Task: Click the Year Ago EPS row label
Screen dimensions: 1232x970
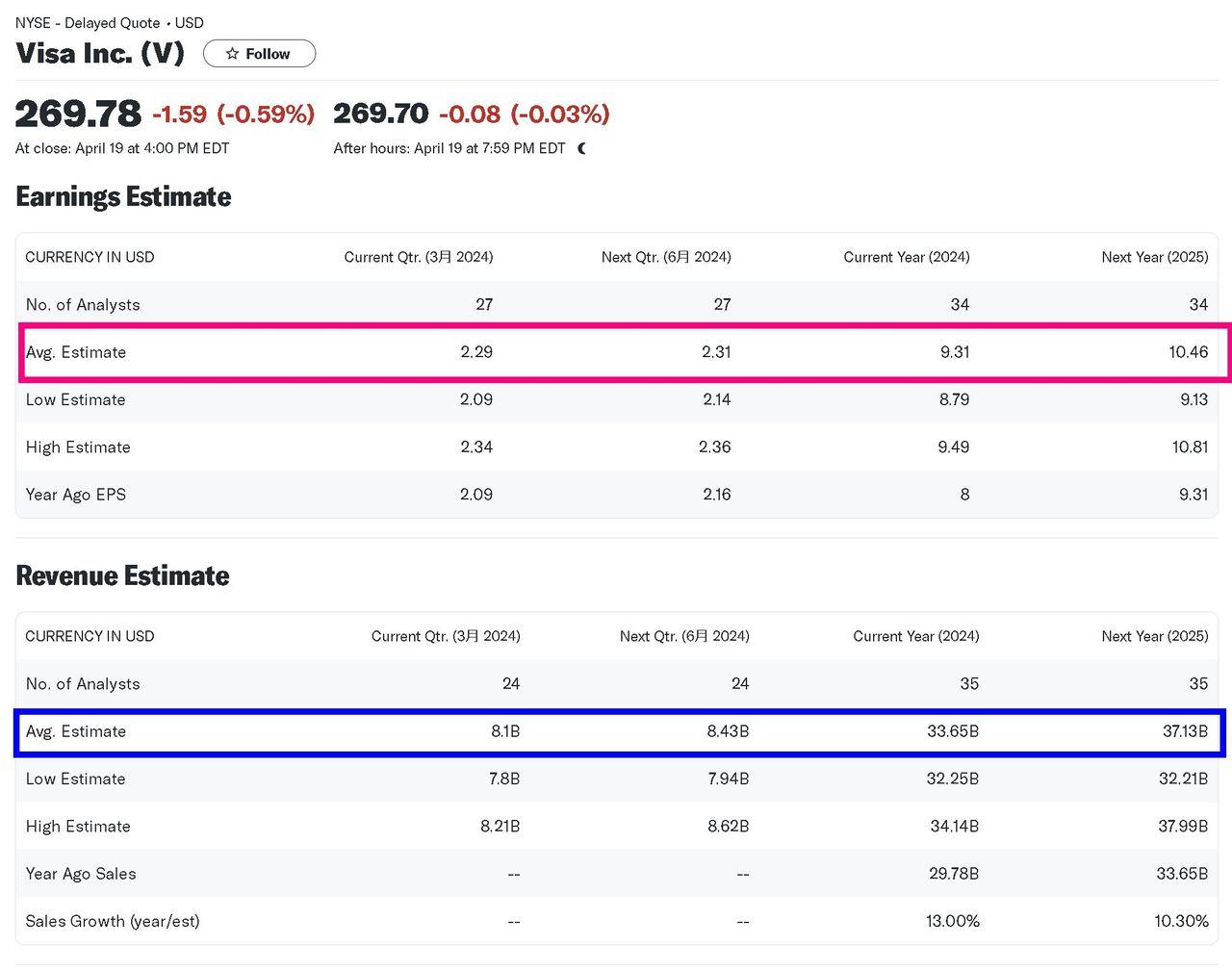Action: pyautogui.click(x=76, y=495)
